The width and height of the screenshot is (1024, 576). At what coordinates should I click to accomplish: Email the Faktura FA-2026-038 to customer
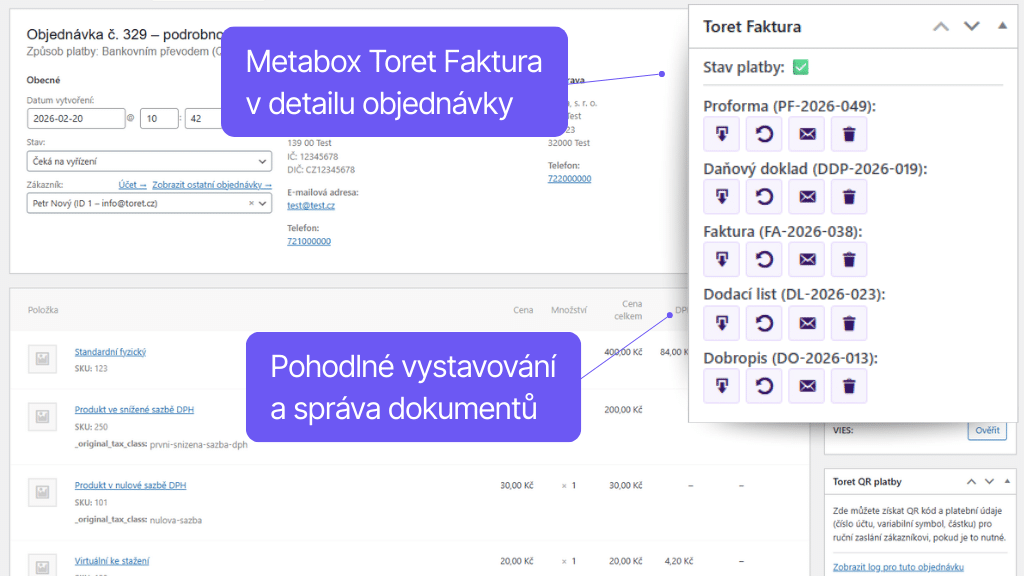[806, 258]
